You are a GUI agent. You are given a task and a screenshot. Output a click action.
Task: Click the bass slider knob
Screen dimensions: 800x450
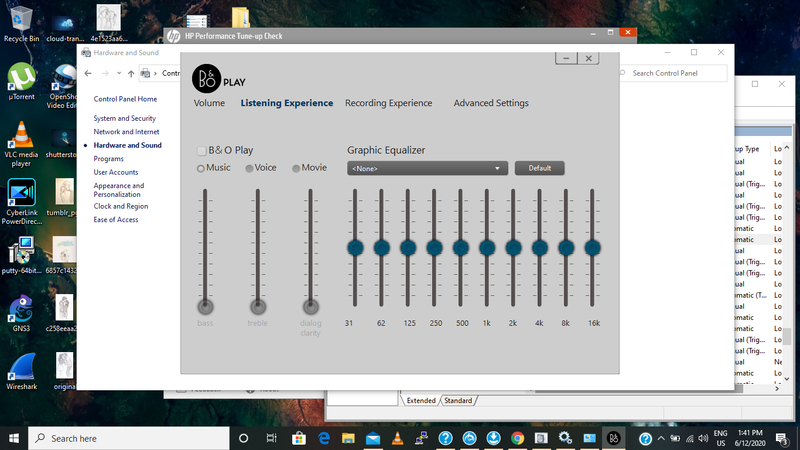coord(205,307)
